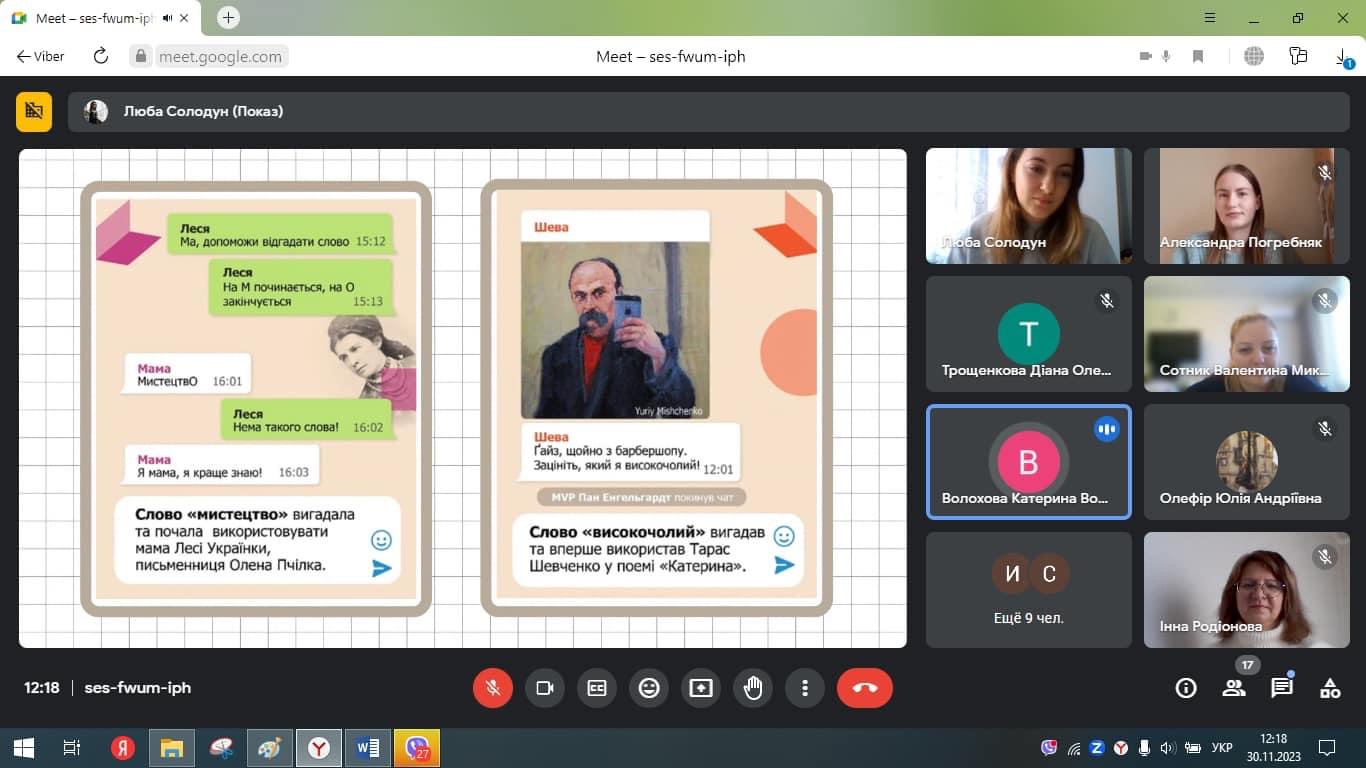Open the emoji reactions button

pos(649,688)
